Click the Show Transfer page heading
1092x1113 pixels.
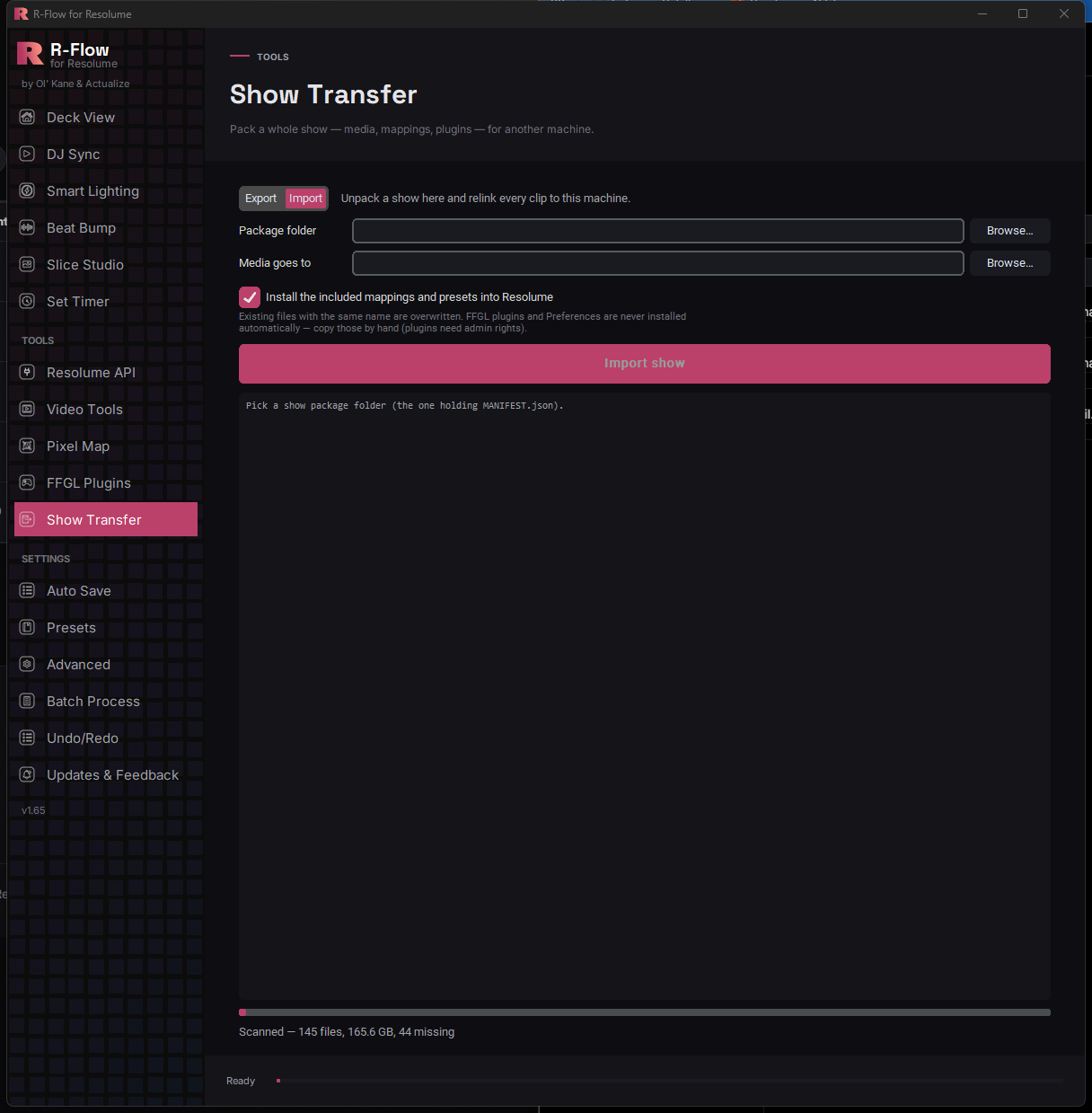[323, 94]
